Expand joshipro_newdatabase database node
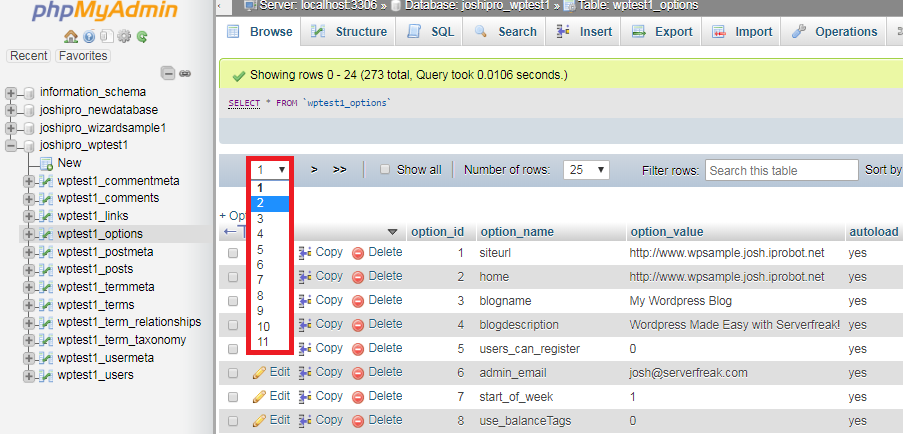Image resolution: width=903 pixels, height=434 pixels. pyautogui.click(x=11, y=110)
